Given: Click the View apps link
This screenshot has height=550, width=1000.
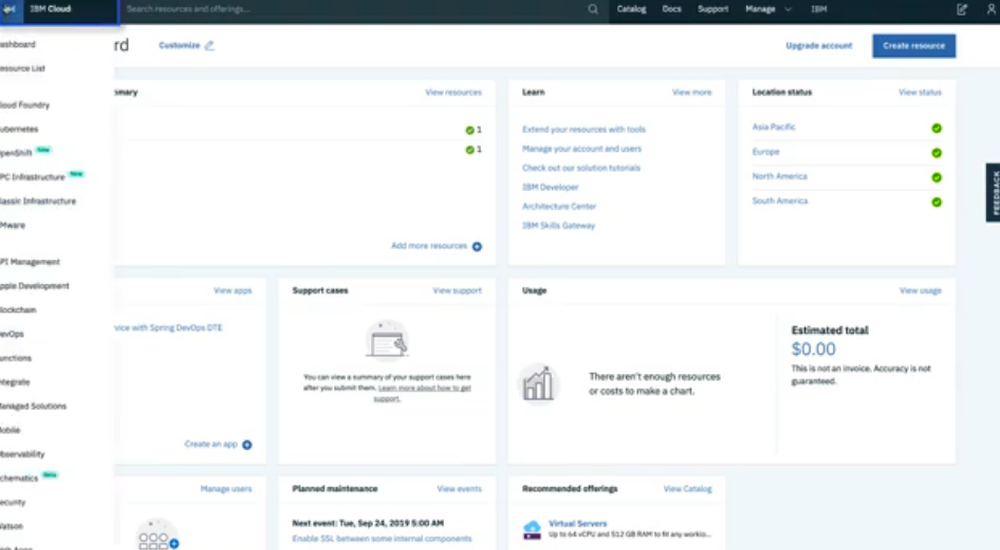Looking at the screenshot, I should (233, 290).
